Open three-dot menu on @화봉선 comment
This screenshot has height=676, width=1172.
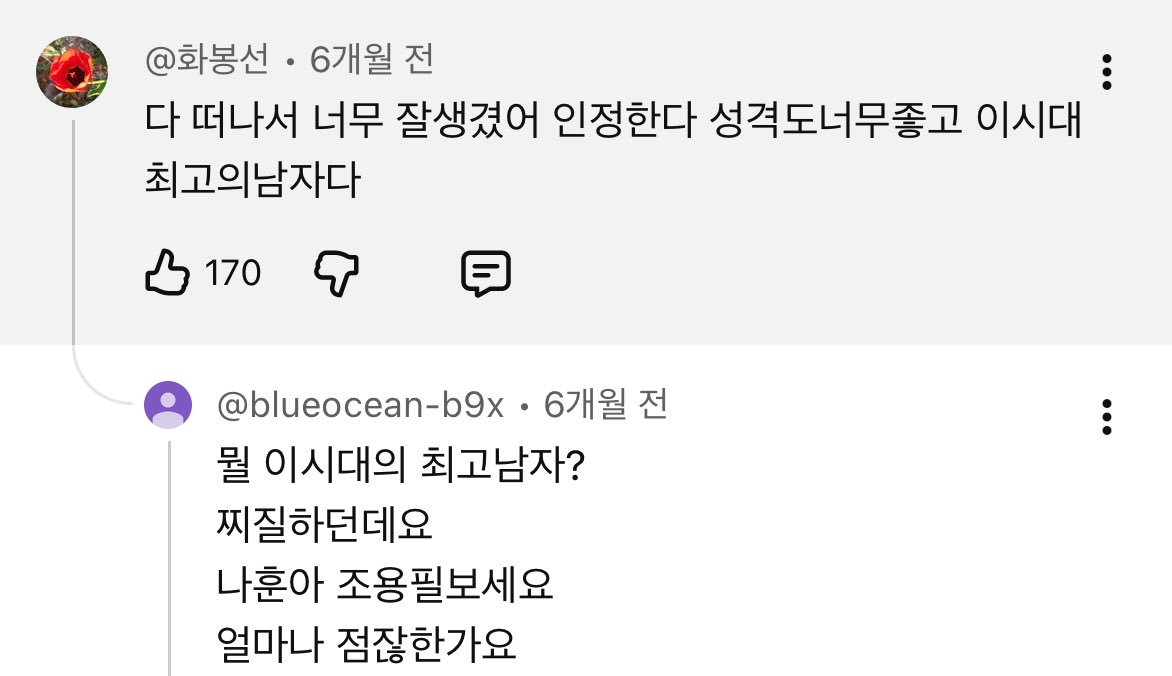coord(1107,72)
